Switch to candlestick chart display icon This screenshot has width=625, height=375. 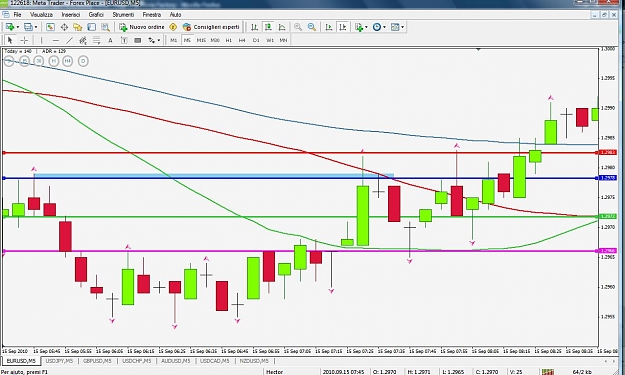coord(268,27)
